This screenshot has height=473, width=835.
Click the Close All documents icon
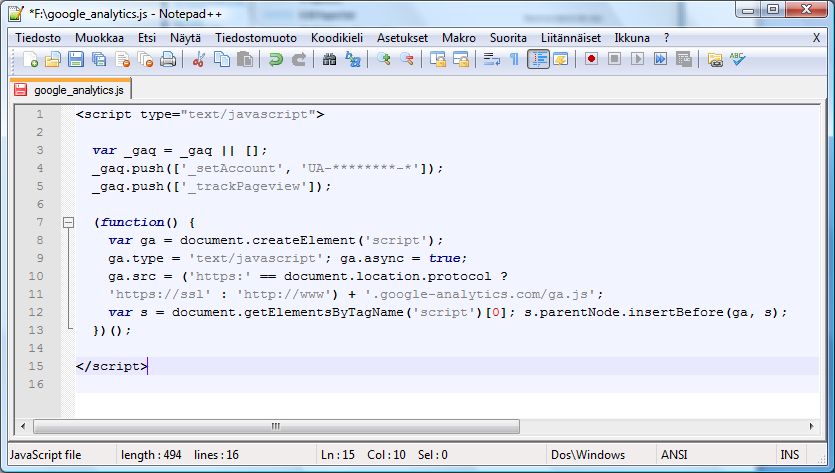[145, 59]
